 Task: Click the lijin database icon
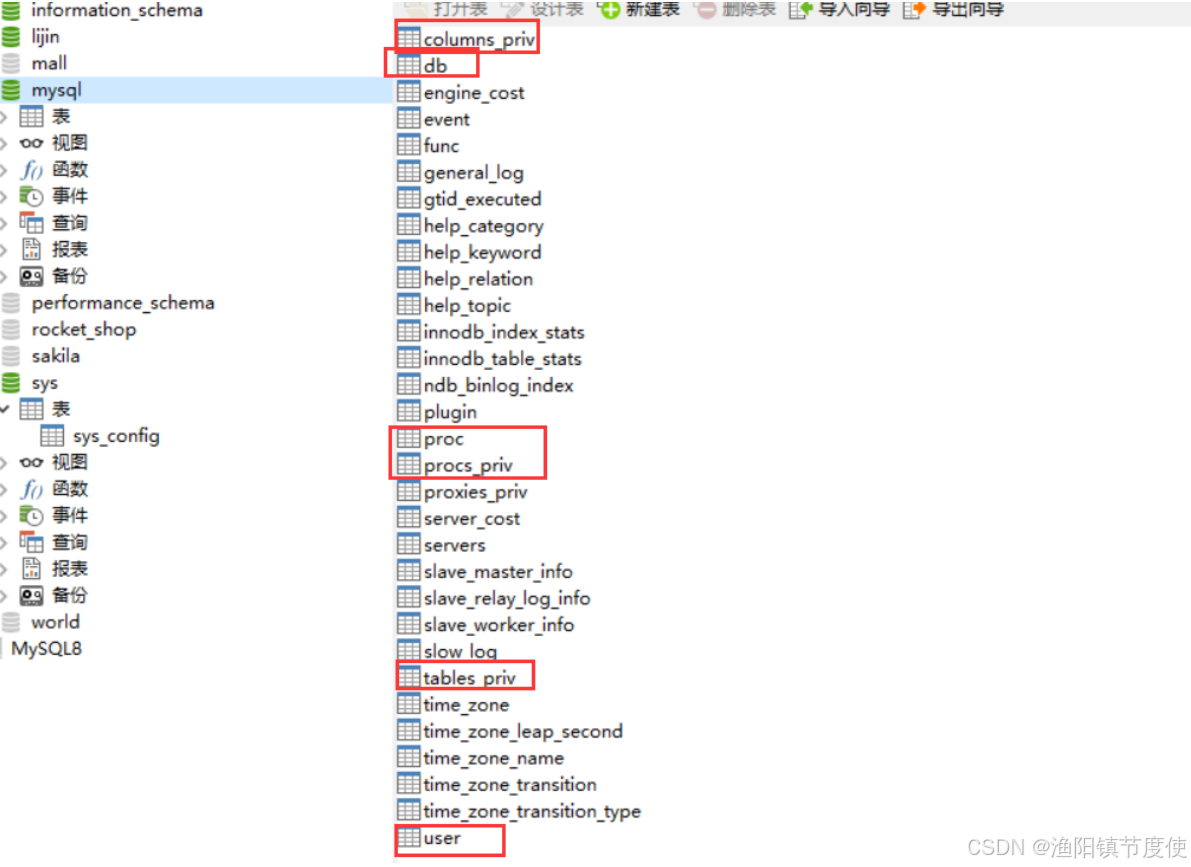11,36
